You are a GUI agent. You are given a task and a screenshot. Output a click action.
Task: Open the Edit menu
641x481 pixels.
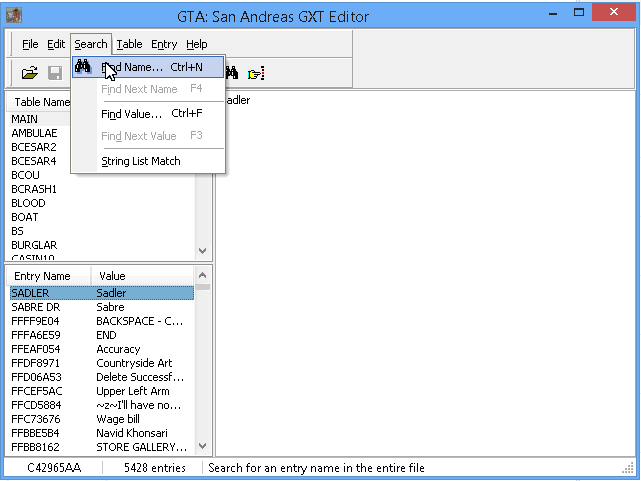point(56,44)
